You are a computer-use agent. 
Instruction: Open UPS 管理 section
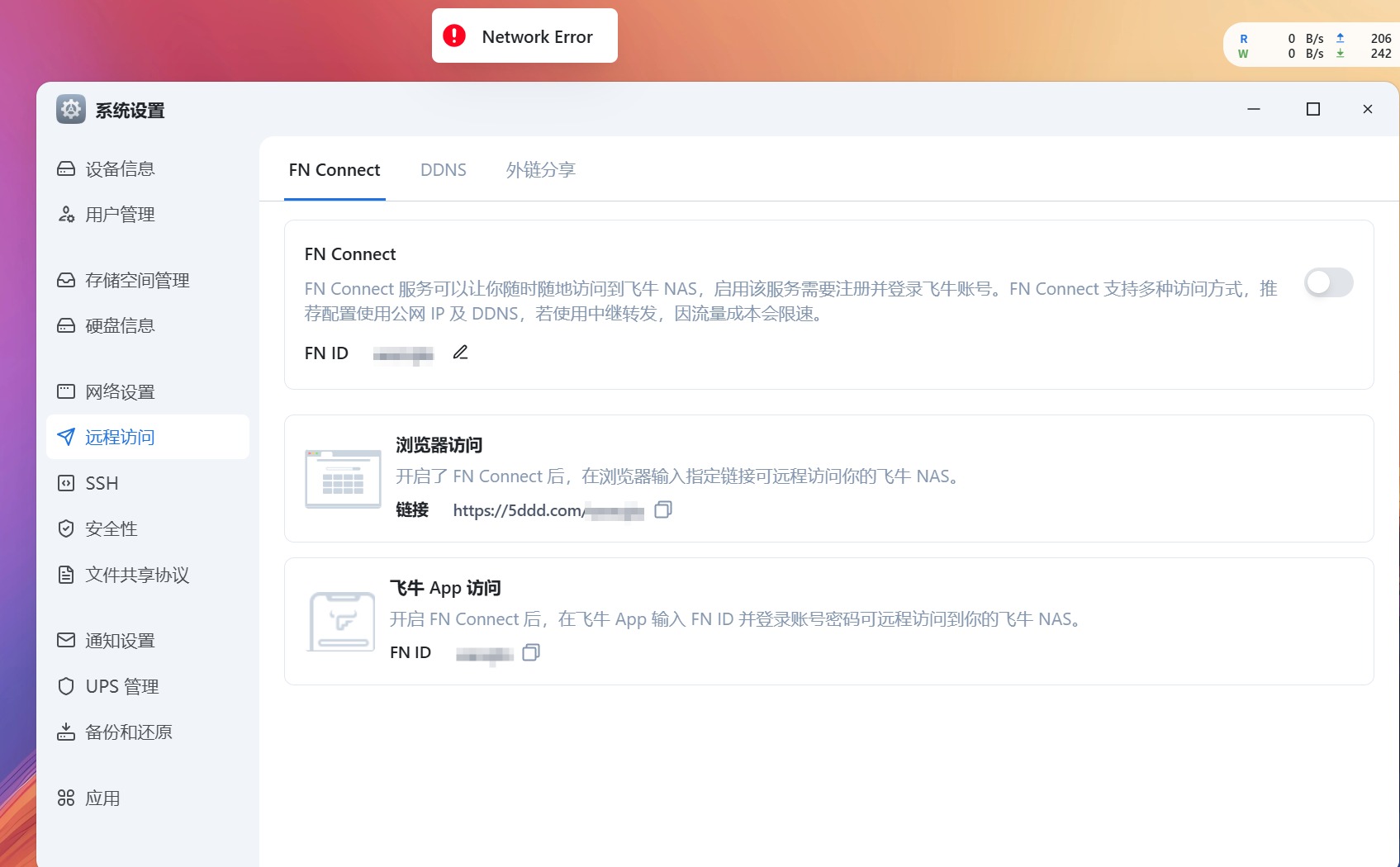coord(122,686)
